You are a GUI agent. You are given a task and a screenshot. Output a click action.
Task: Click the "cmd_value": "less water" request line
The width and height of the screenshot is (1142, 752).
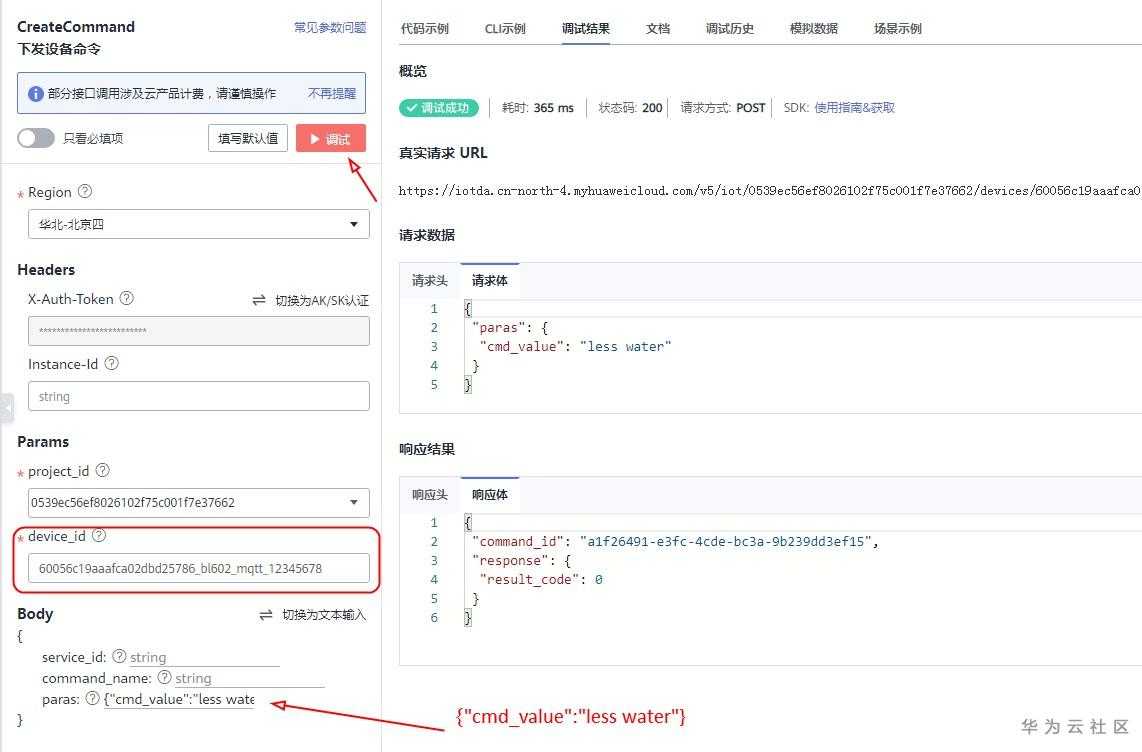click(575, 347)
